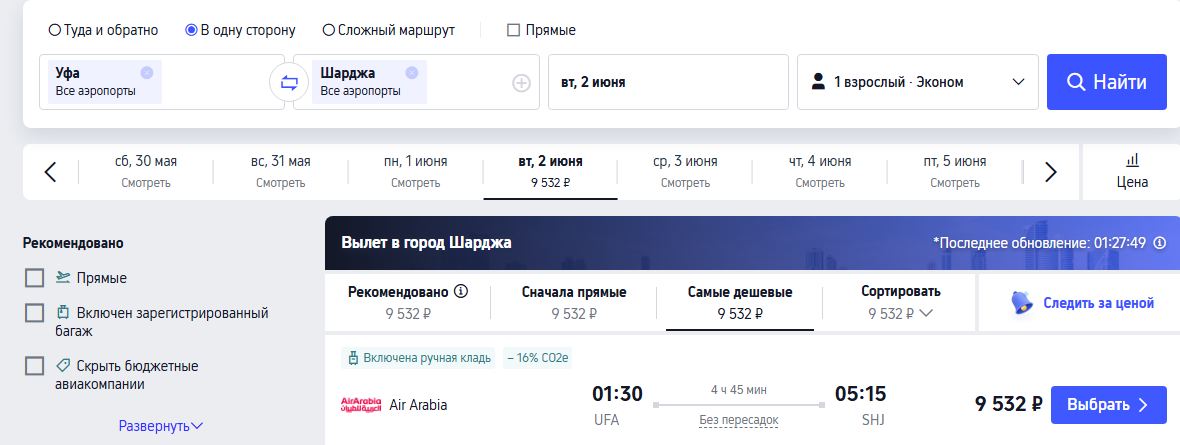Show next dates with right arrow
Screen dimensions: 1180x445
coord(1050,172)
